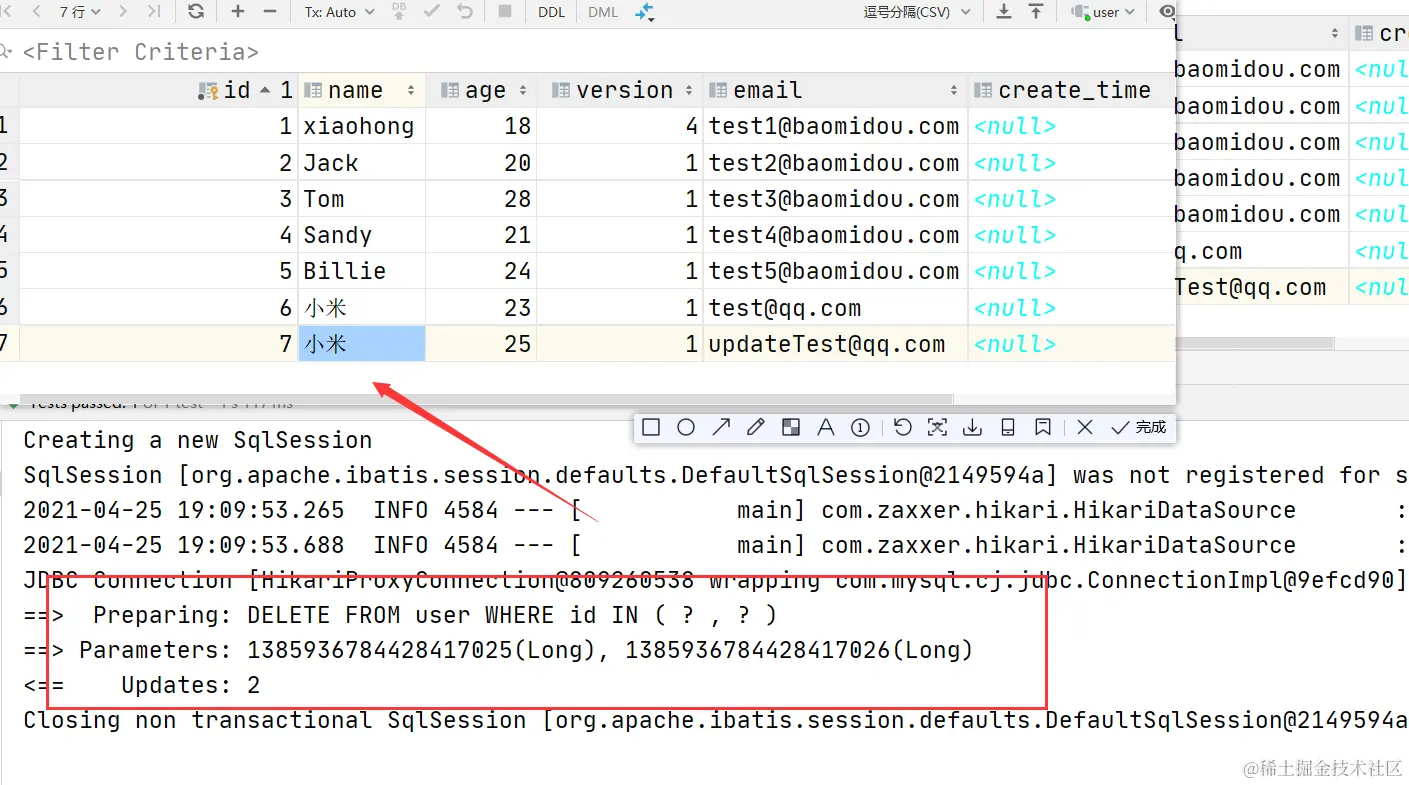Click the 'Creating a new SqlSession' console line

click(x=198, y=440)
